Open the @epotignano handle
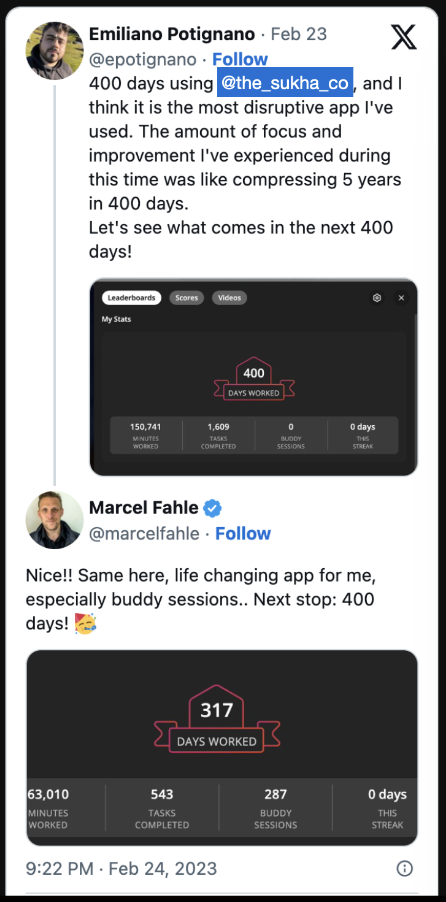This screenshot has height=902, width=446. pyautogui.click(x=143, y=59)
